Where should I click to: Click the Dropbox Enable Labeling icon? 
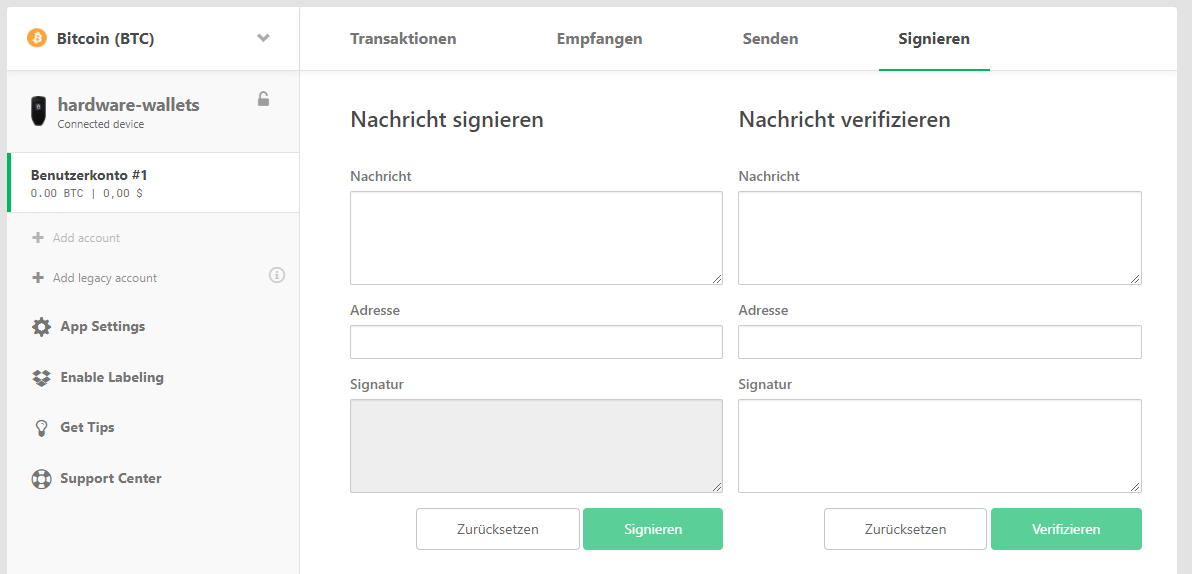(x=41, y=377)
